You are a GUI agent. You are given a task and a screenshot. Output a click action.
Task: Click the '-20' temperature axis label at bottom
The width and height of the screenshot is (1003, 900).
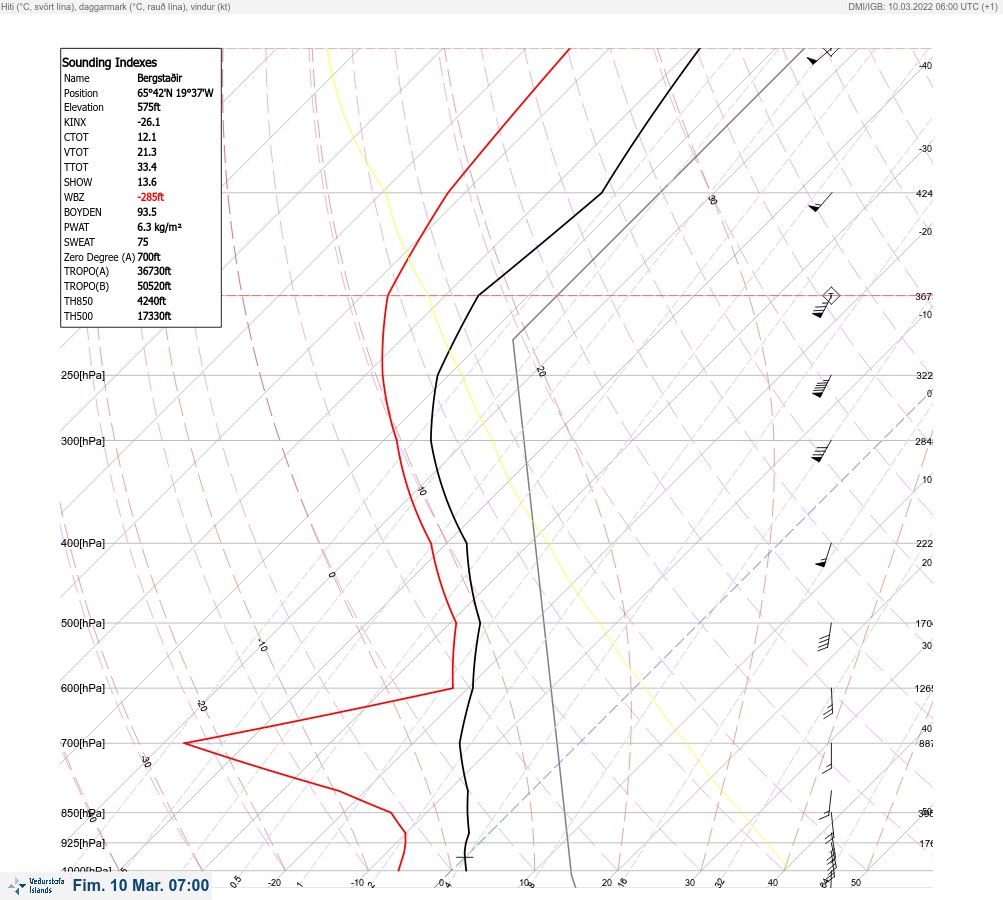coord(274,883)
